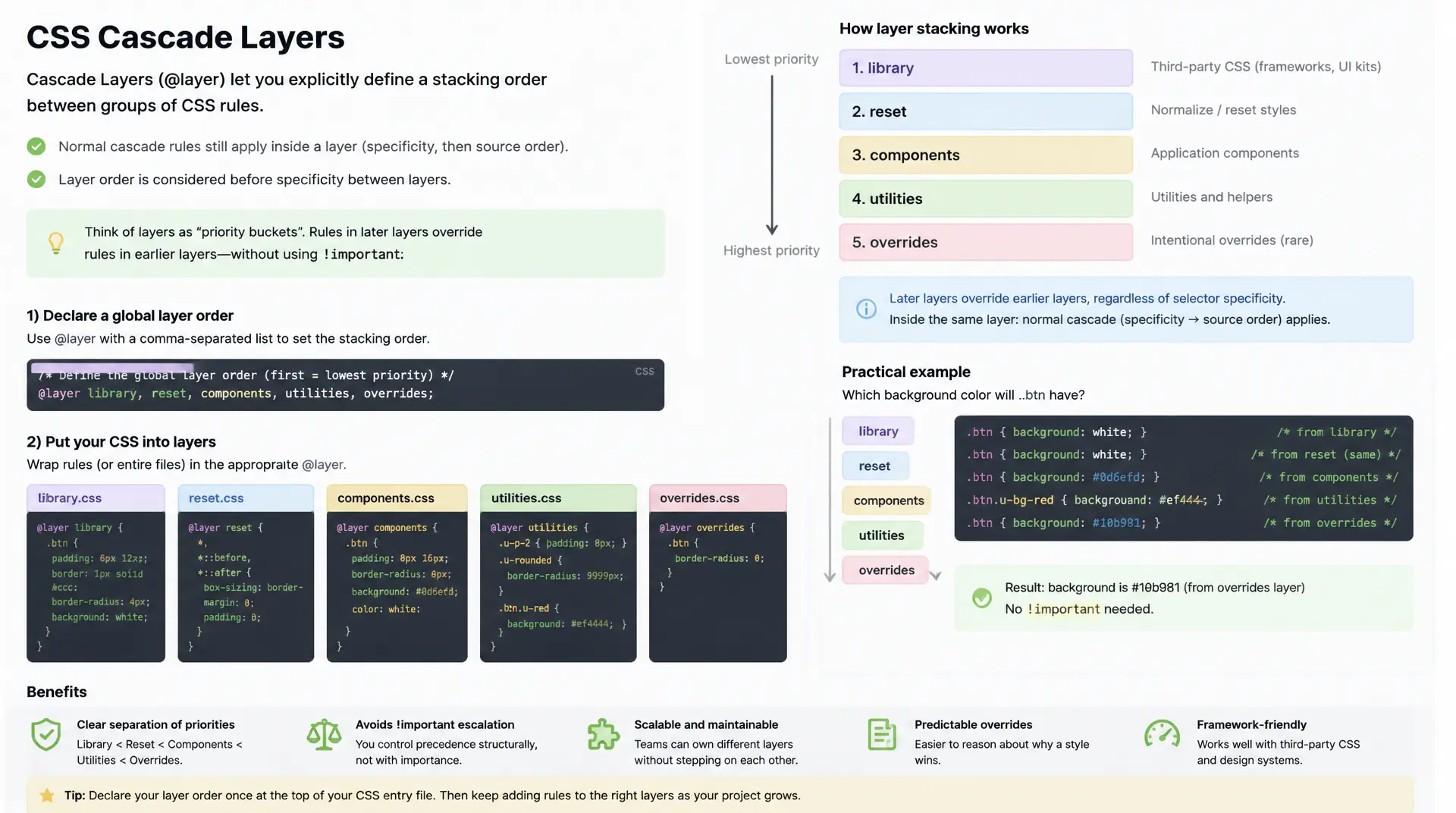Click the 'overrides' chip in Practical example

886,570
